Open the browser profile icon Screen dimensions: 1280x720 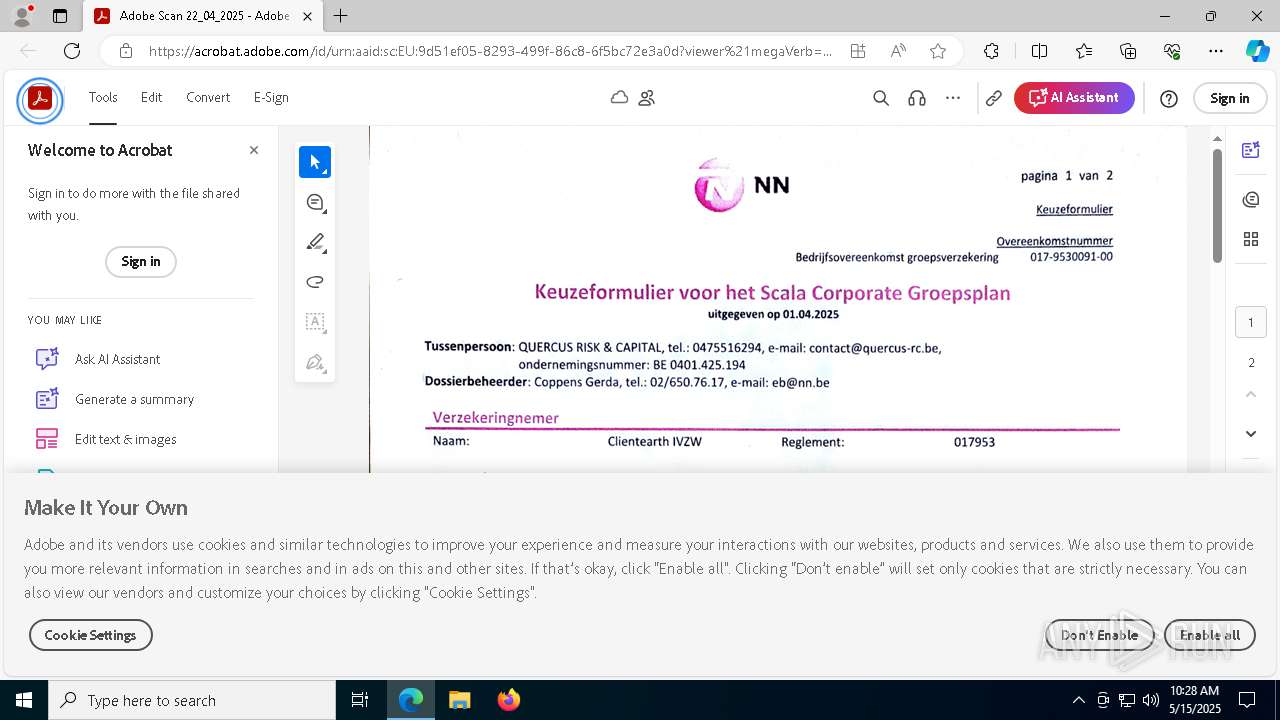tap(22, 16)
